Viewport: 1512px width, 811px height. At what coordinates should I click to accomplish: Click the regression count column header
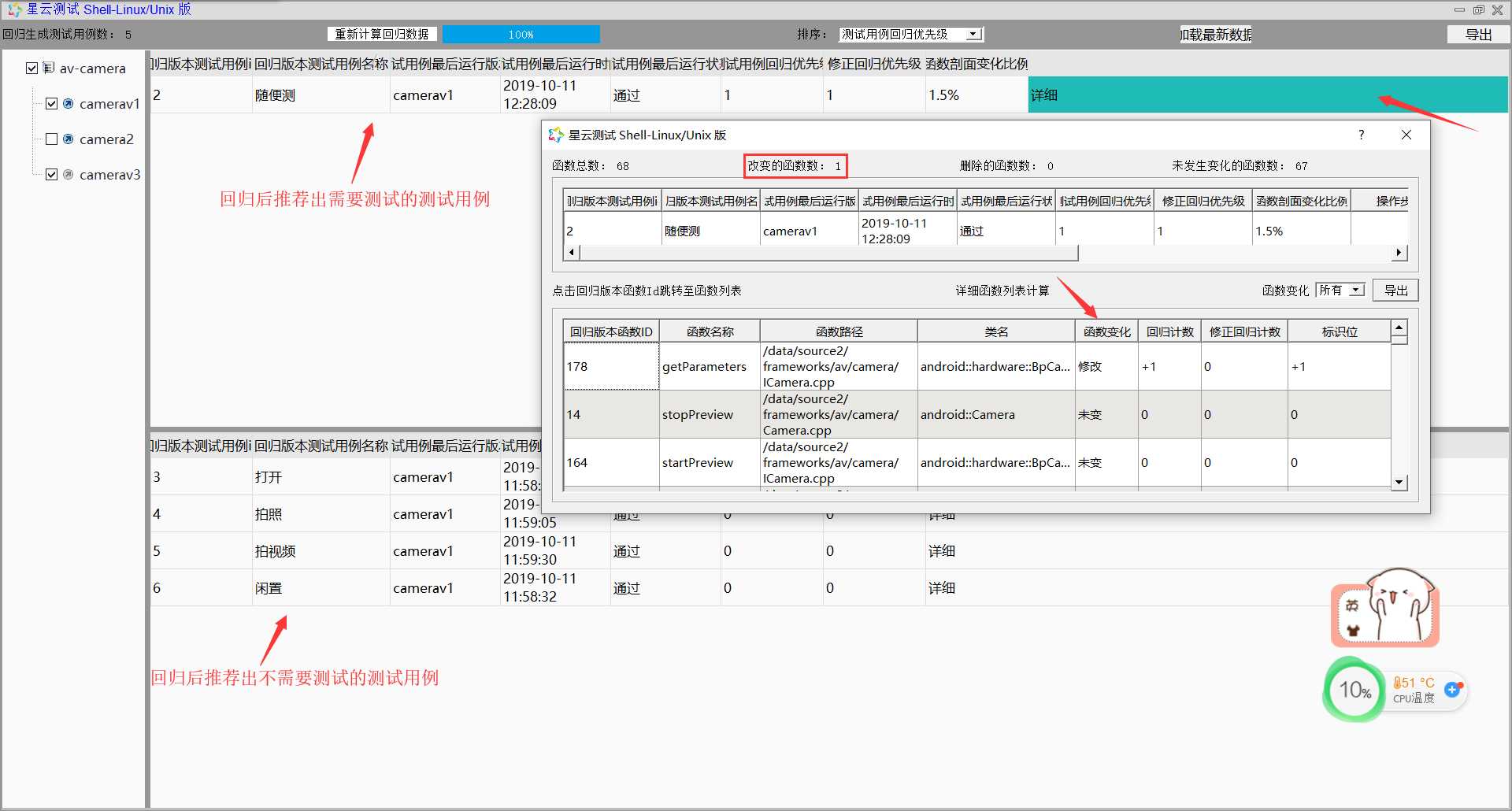(1169, 331)
